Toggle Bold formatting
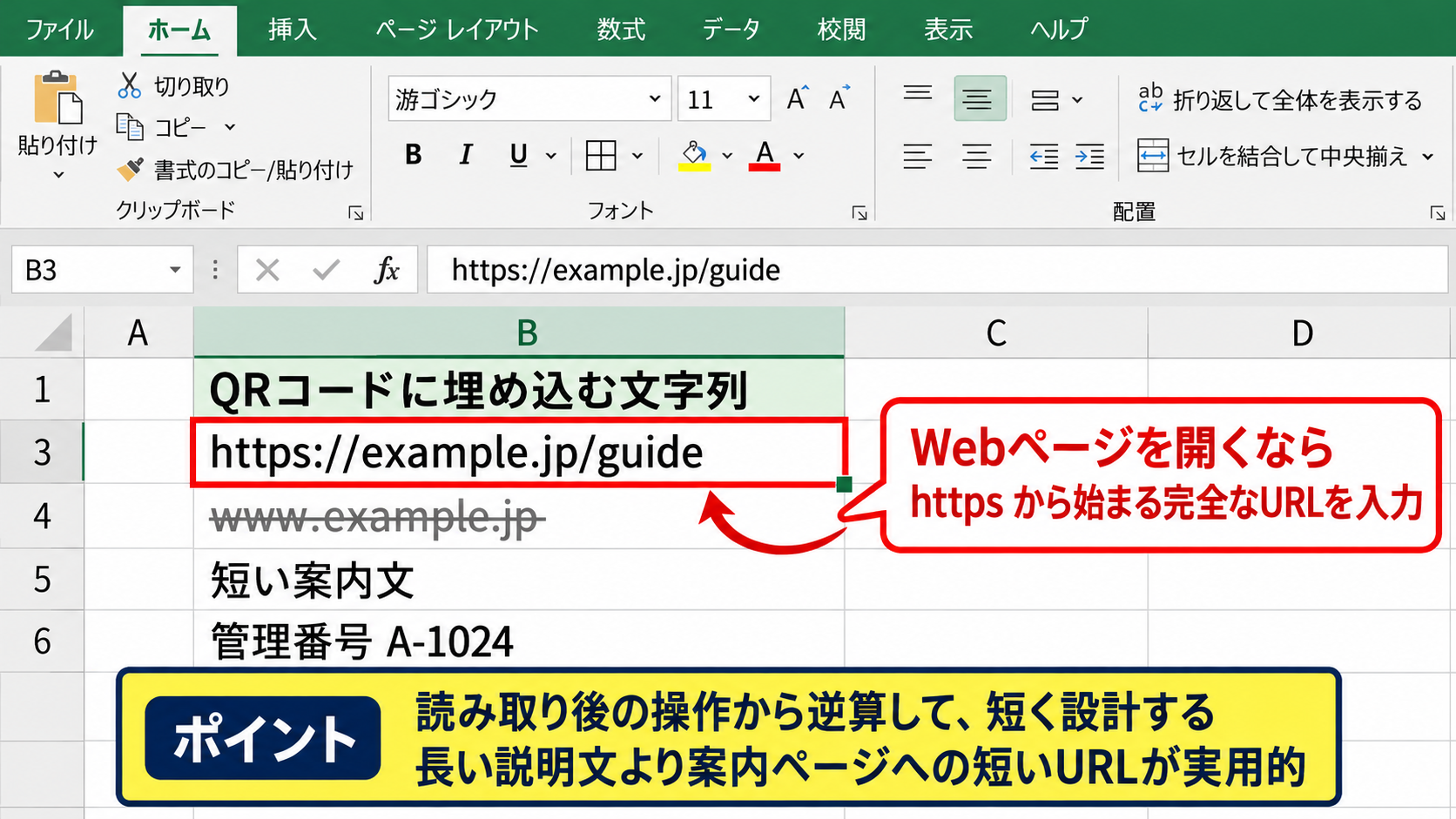This screenshot has height=819, width=1456. (414, 155)
